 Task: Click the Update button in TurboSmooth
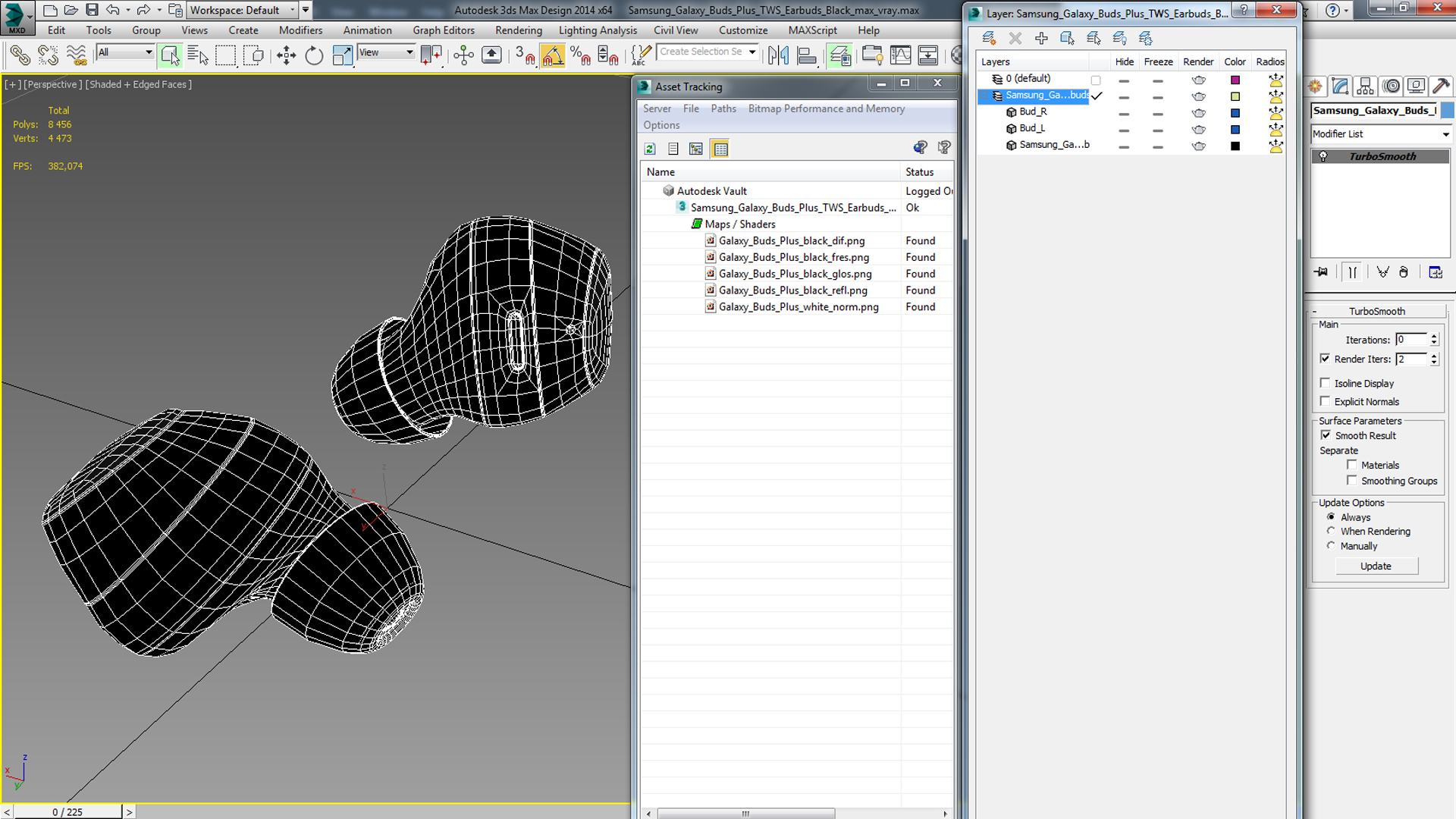click(x=1376, y=566)
